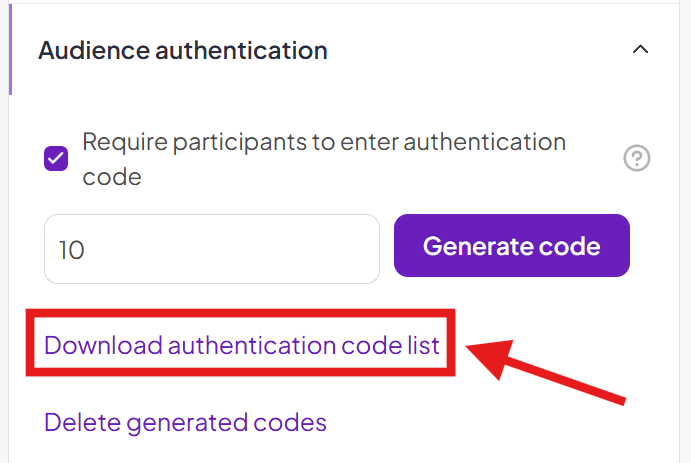Click the upward caret beside Audience authentication

point(641,49)
